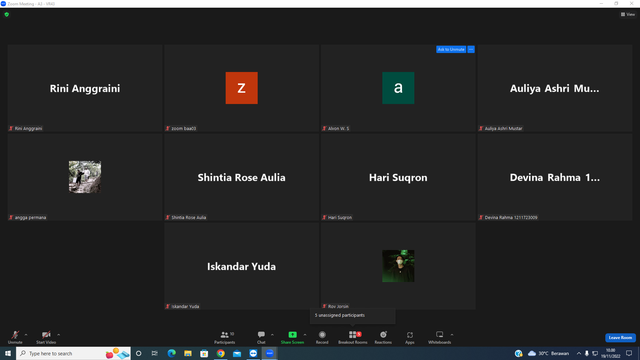Select Shintia Rose Aulia's tile

pyautogui.click(x=242, y=177)
